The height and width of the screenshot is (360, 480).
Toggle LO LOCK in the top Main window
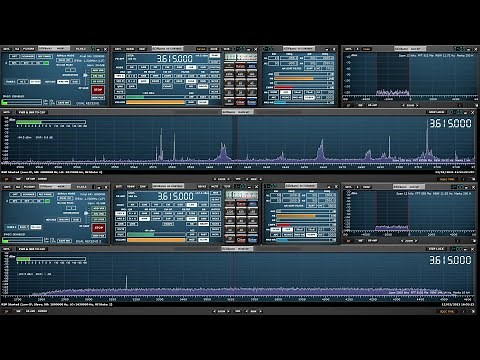point(98,81)
